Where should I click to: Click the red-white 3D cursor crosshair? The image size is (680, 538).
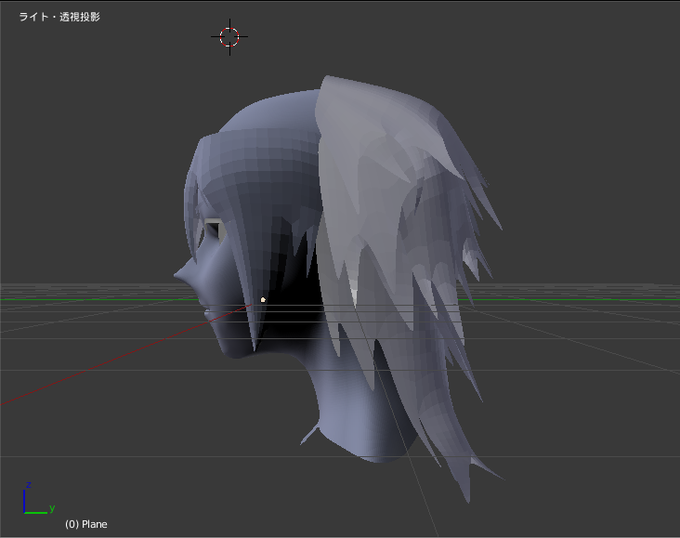coord(229,37)
